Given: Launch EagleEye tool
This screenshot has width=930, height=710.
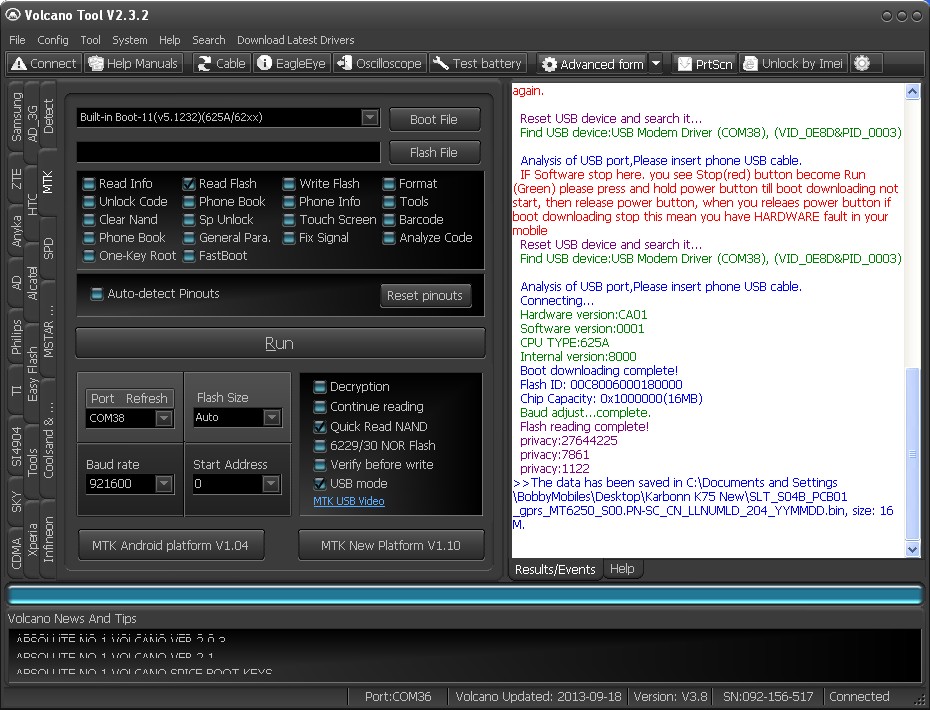Looking at the screenshot, I should [x=292, y=63].
